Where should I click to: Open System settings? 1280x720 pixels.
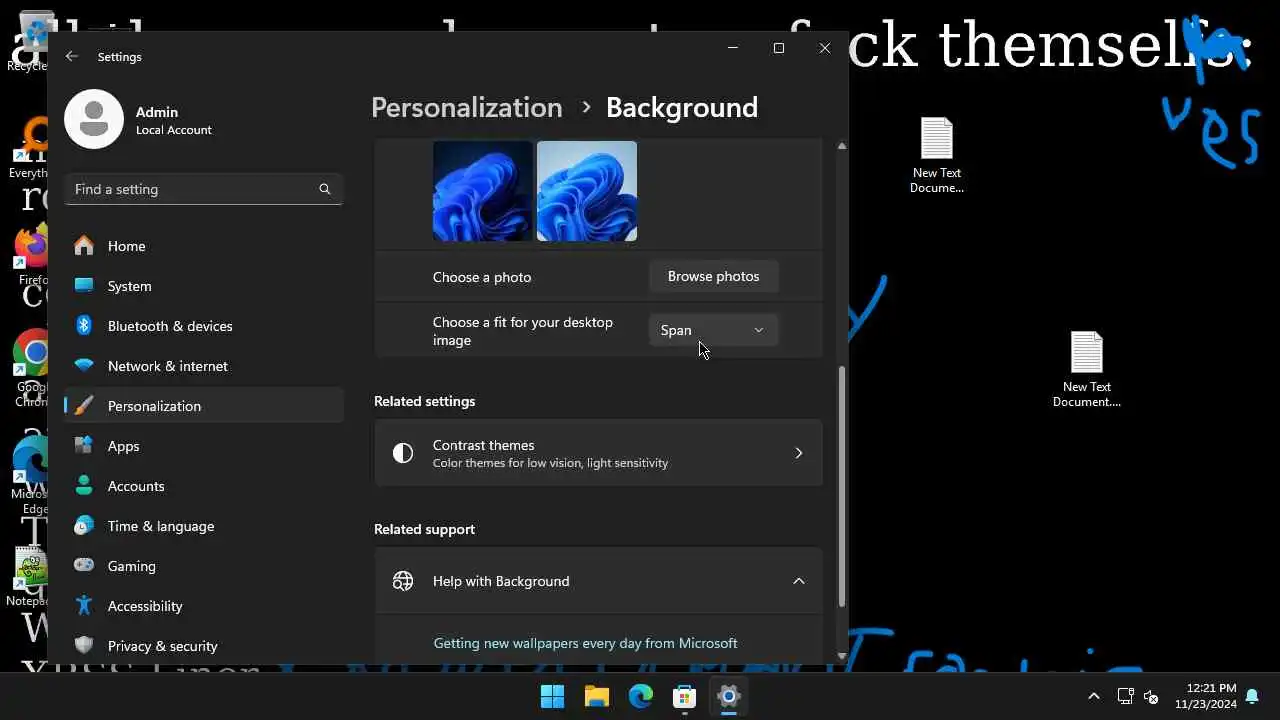click(204, 286)
